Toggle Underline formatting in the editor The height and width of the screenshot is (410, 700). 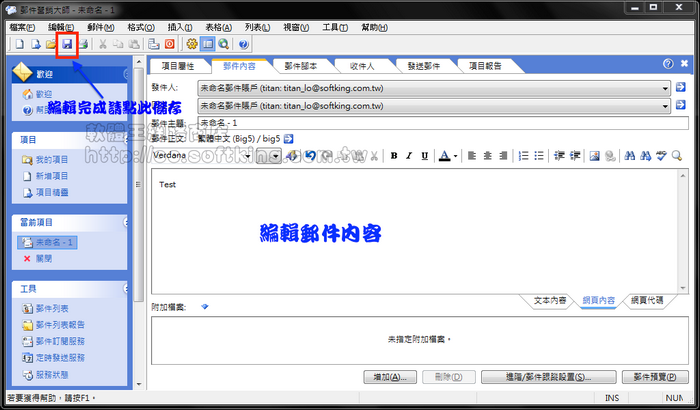(425, 156)
